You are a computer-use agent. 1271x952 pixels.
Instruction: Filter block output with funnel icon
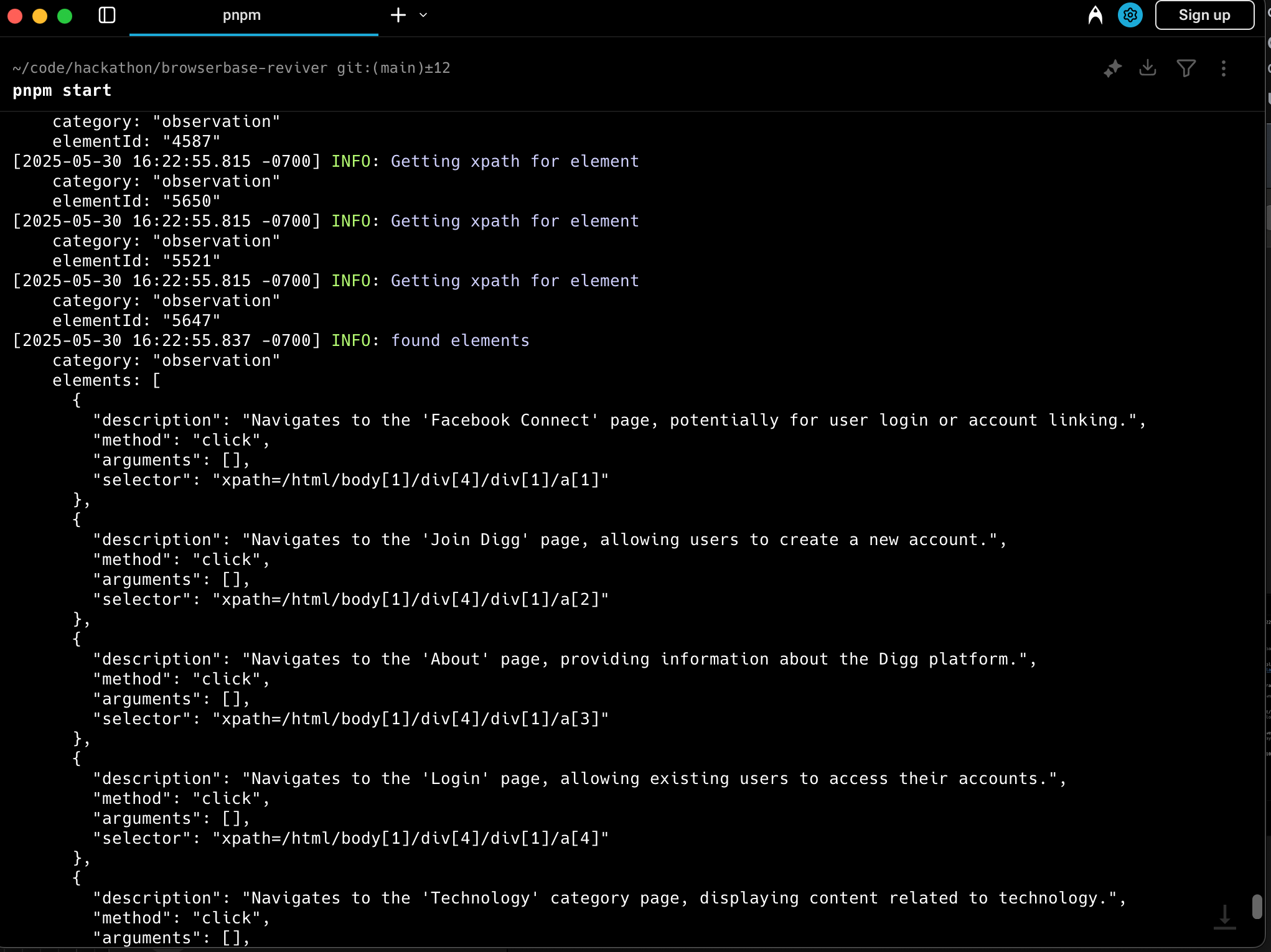[1186, 68]
